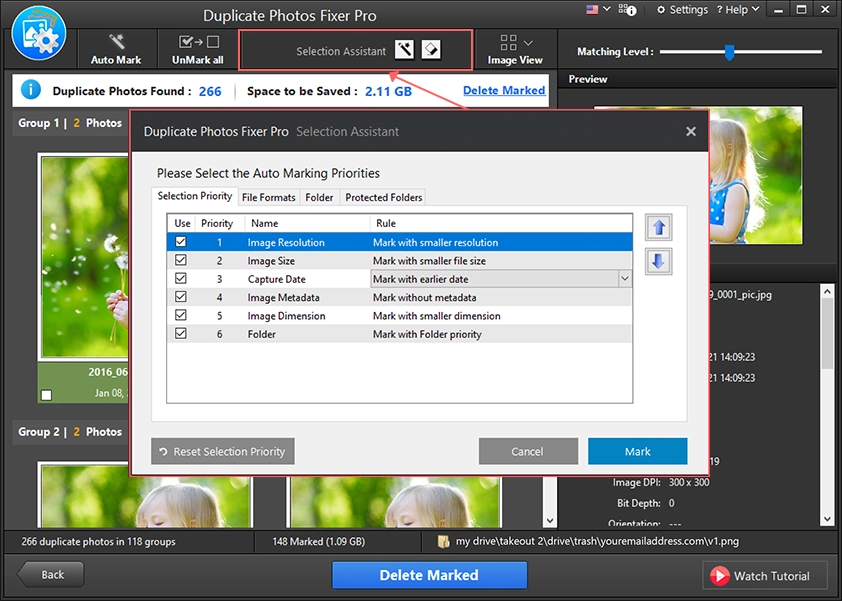
Task: Click the rule Mark without metadata
Action: (425, 297)
